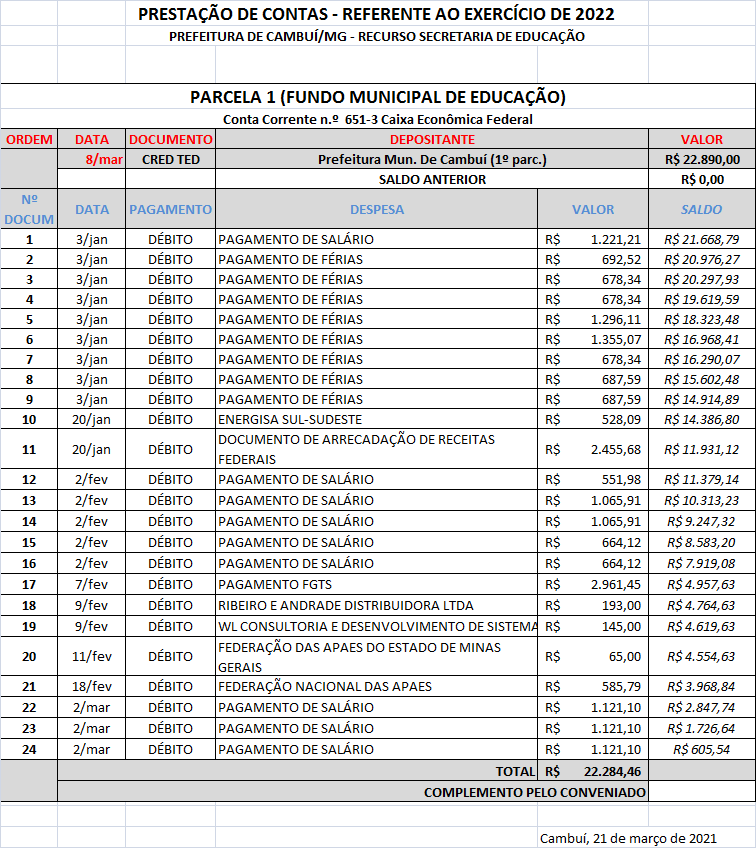Select 'Prefeitura Mun. De Cambuí (1º parc.)' cell
The image size is (756, 848).
432,160
